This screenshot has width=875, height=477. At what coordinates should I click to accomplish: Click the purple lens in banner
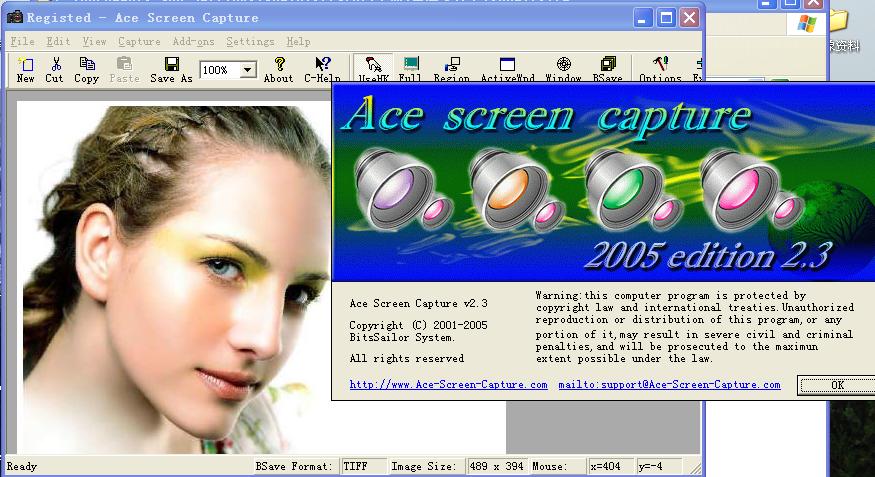point(393,189)
